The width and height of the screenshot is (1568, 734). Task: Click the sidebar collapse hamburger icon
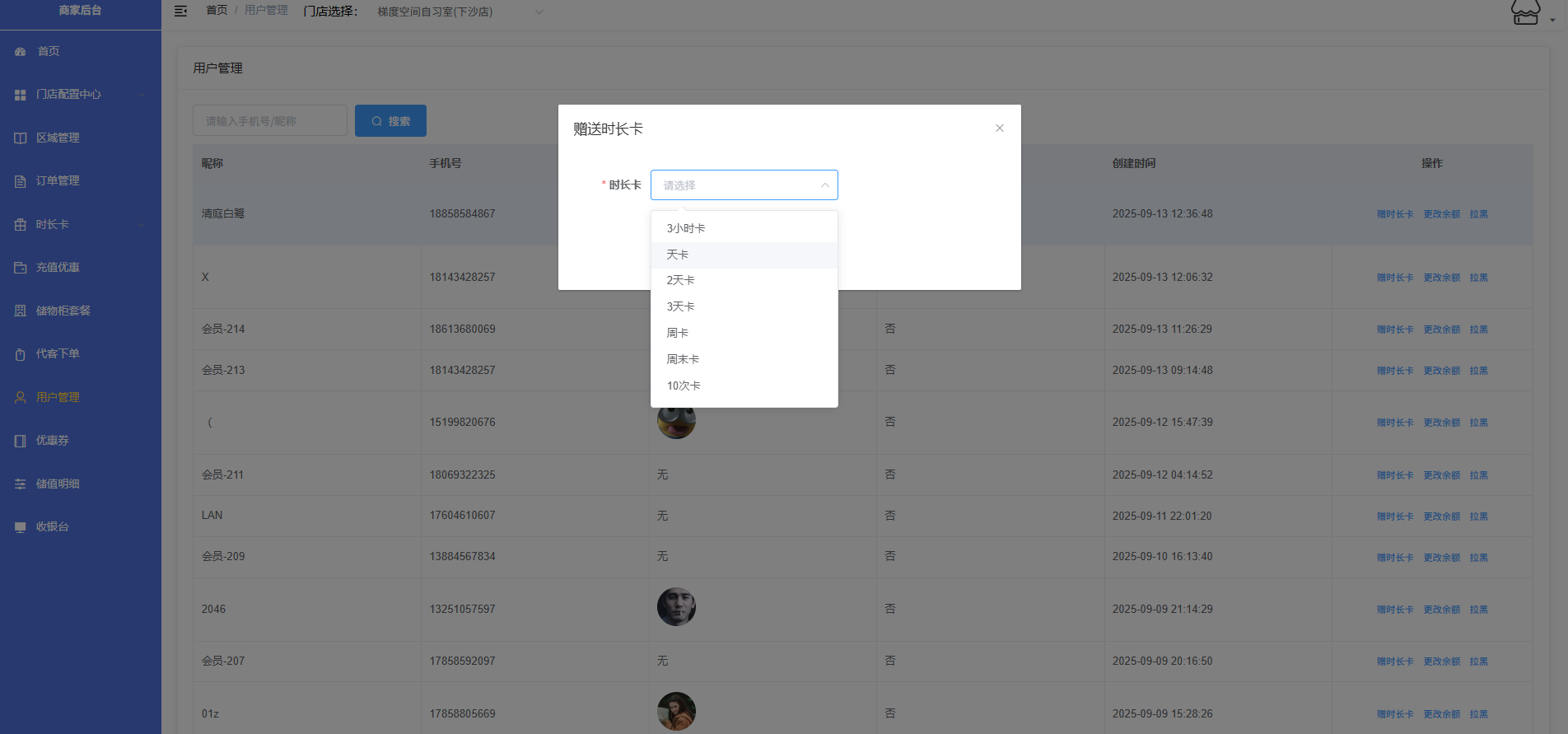coord(180,11)
